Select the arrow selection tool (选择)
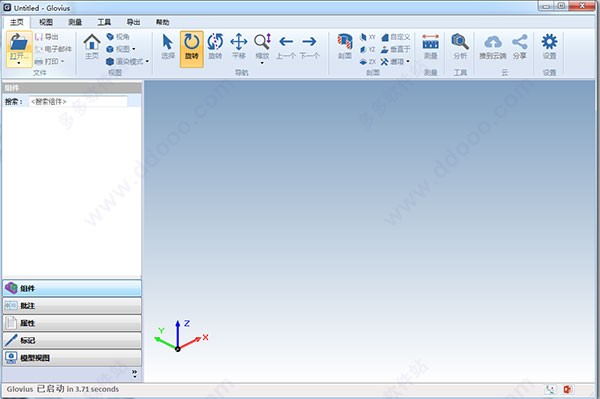 [168, 47]
